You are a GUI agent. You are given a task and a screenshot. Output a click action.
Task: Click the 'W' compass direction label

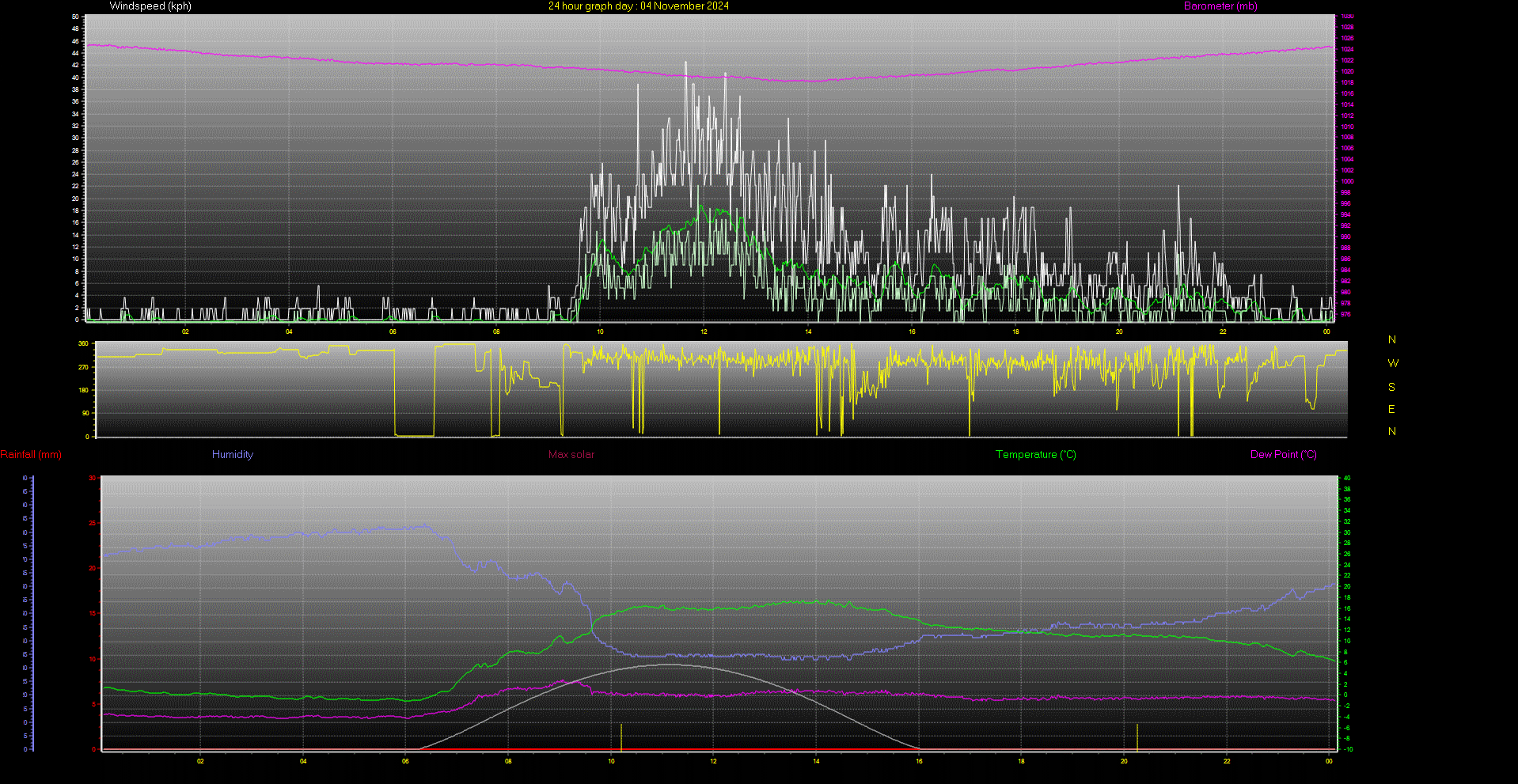pyautogui.click(x=1393, y=364)
